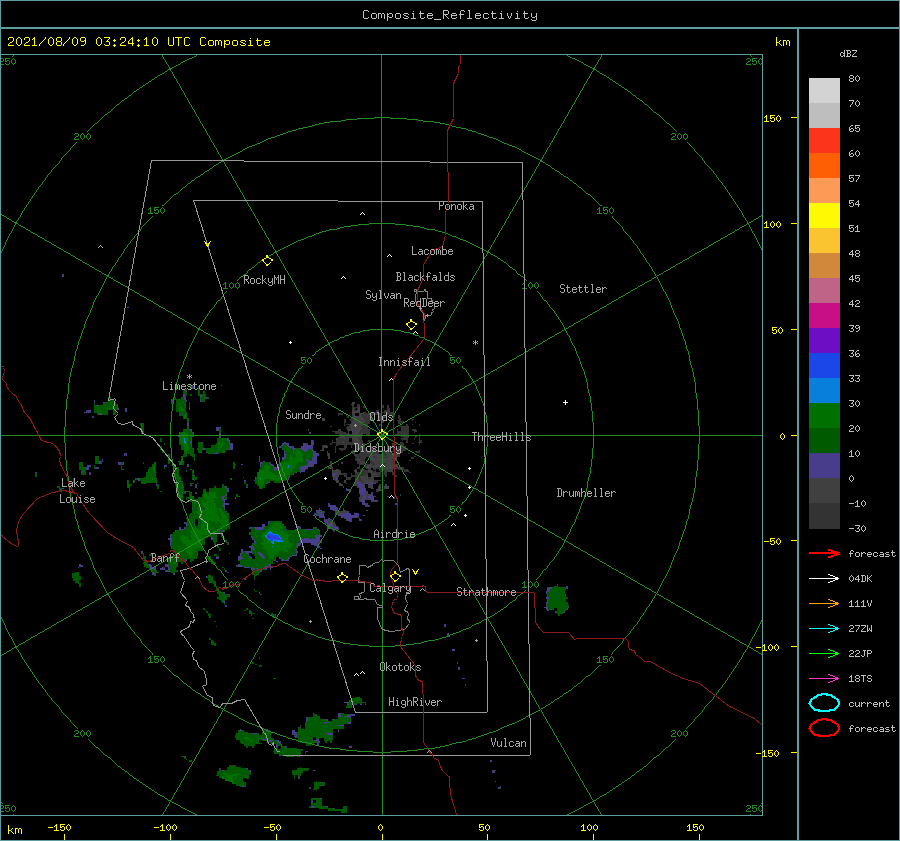Click the light blue legend swatch
Viewport: 900px width, 841px height.
pyautogui.click(x=824, y=390)
